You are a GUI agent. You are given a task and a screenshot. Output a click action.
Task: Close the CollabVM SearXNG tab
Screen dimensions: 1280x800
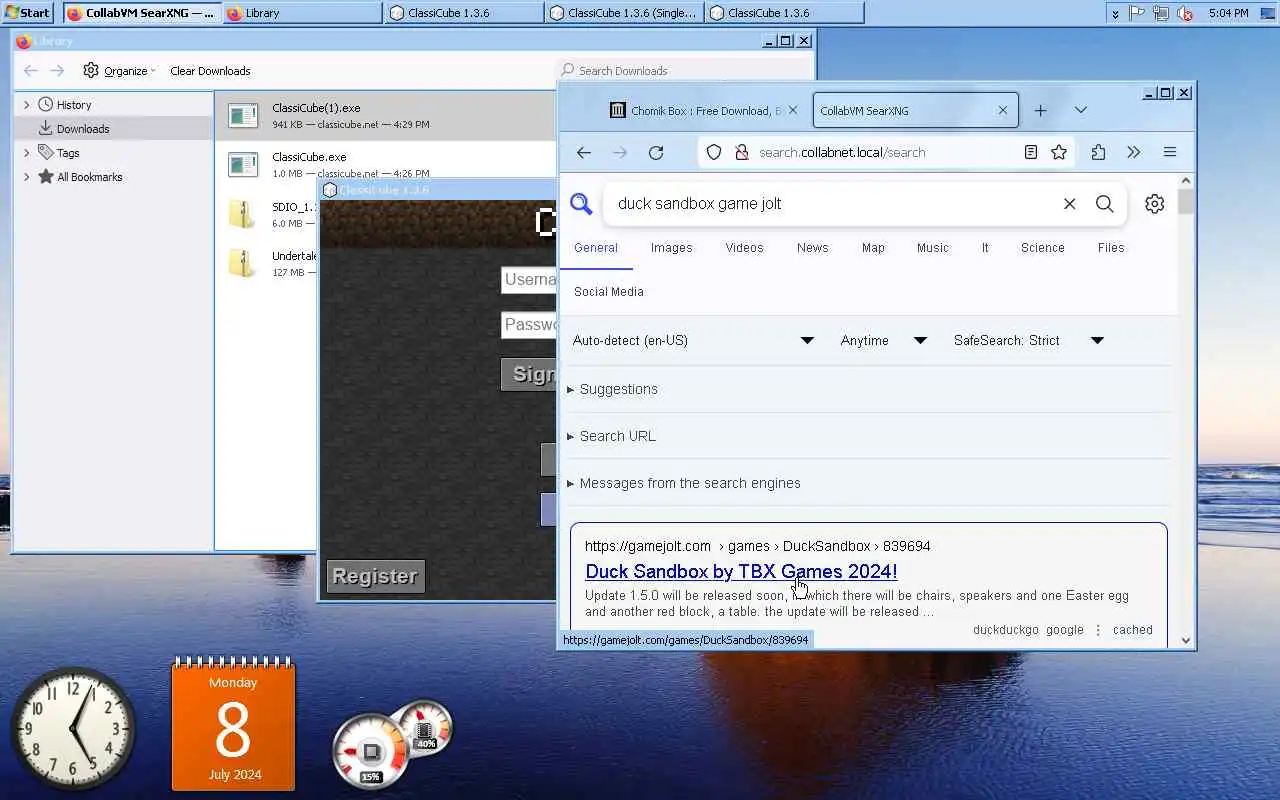pos(1003,110)
